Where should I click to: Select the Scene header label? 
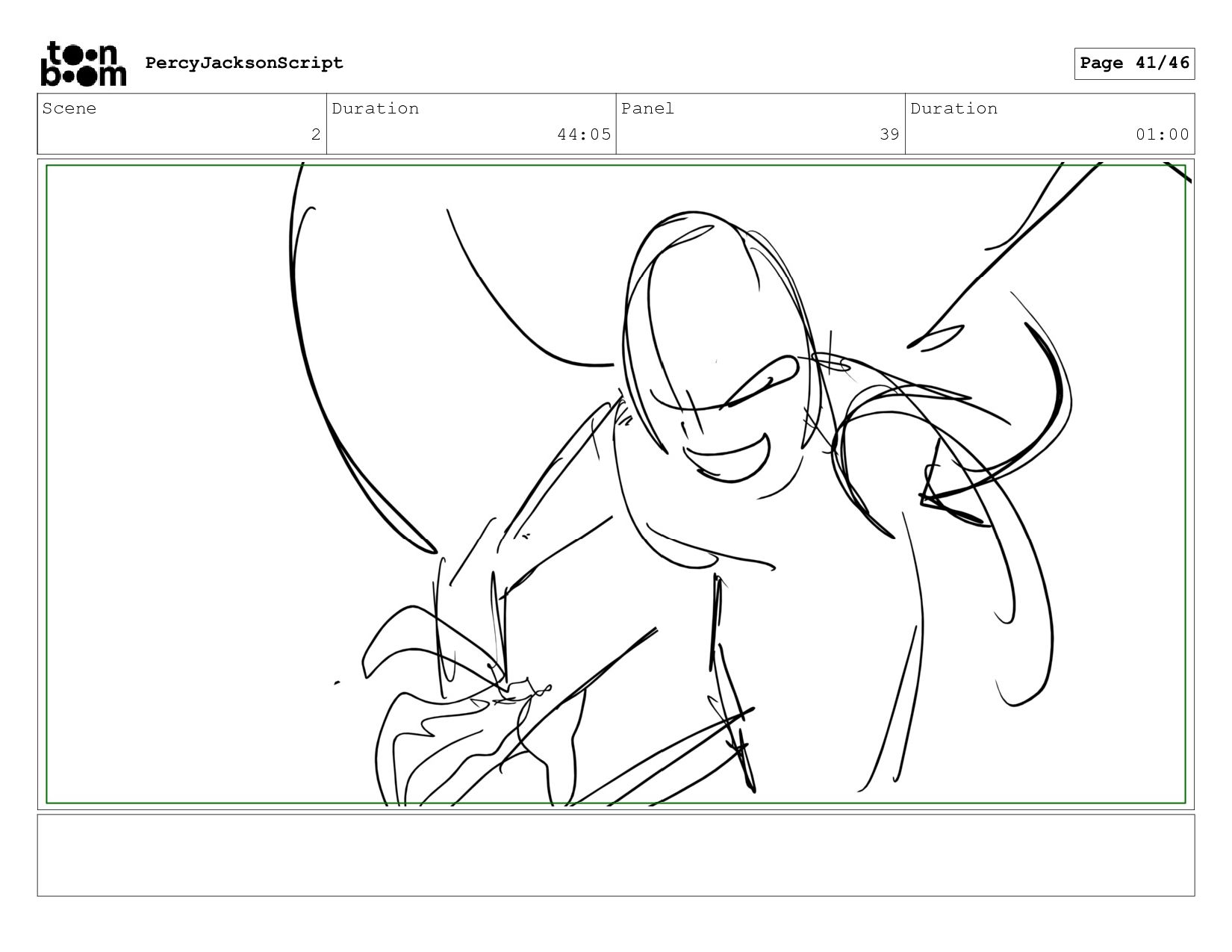[x=69, y=108]
